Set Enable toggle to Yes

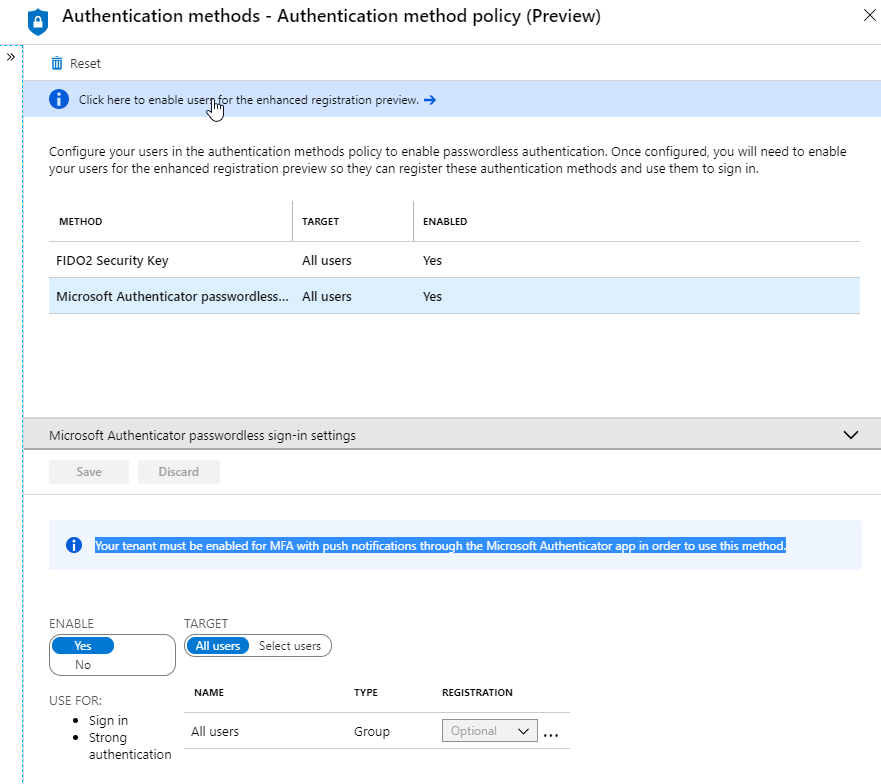(x=83, y=646)
